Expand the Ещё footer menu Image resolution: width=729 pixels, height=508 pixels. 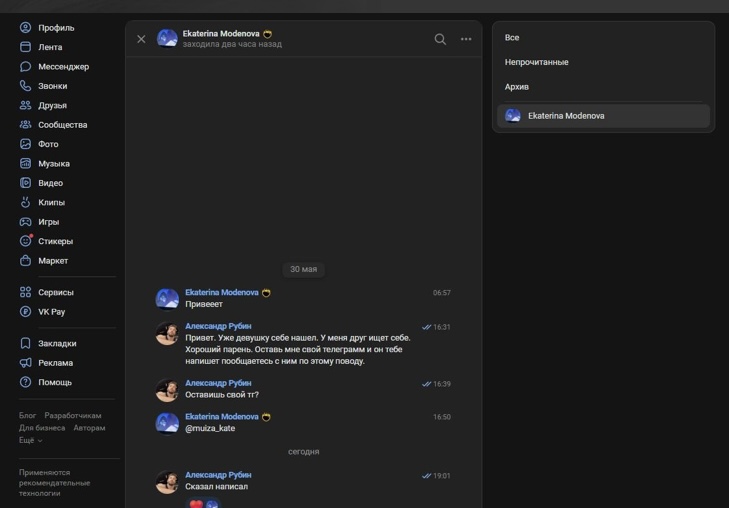pos(30,440)
